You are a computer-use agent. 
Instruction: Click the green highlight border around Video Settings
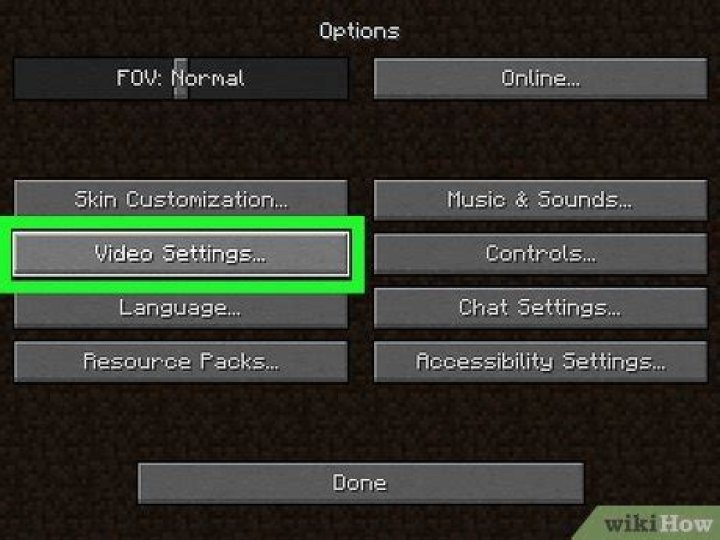pyautogui.click(x=182, y=224)
